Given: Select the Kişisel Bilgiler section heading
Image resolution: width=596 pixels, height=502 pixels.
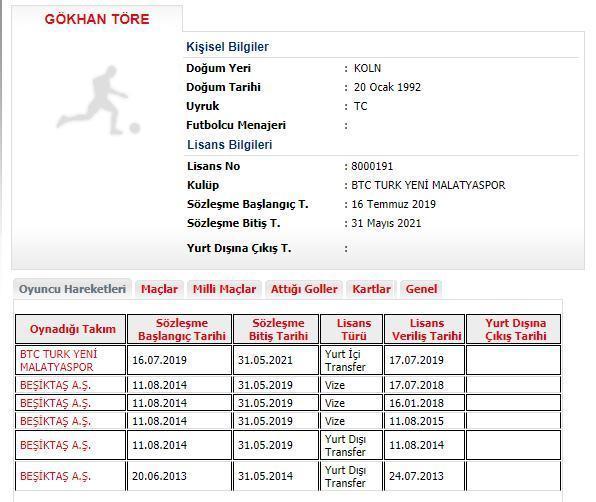Looking at the screenshot, I should [227, 47].
